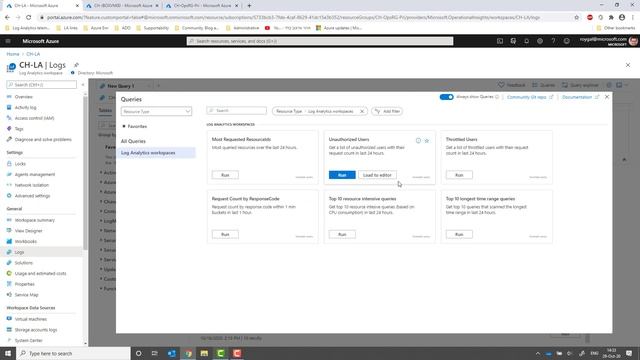Open the Azure portal hamburger menu
The height and width of the screenshot is (360, 640).
[x=8, y=41]
